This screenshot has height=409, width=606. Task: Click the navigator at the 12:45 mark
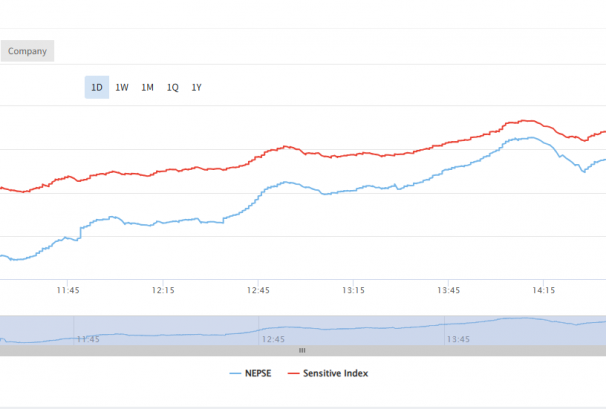(x=273, y=339)
